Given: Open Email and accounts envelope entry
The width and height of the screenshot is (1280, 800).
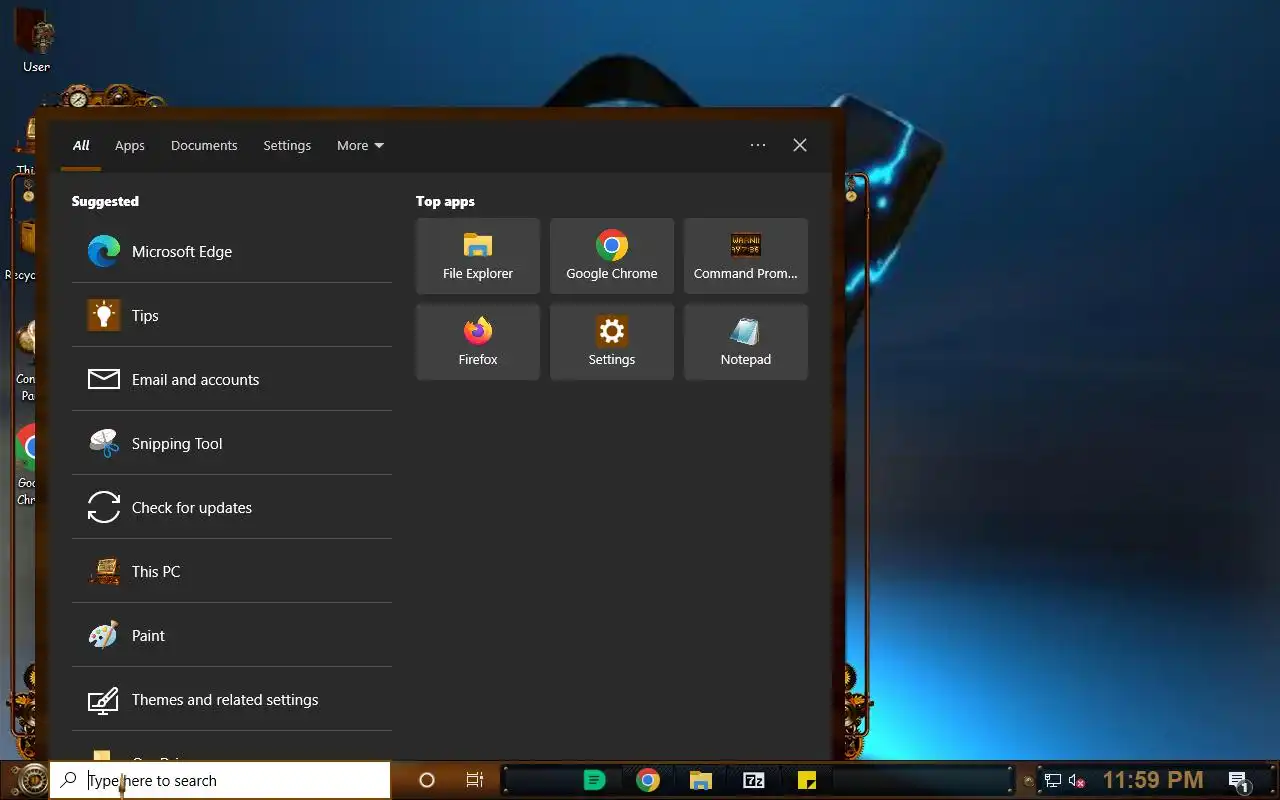Looking at the screenshot, I should coord(231,379).
